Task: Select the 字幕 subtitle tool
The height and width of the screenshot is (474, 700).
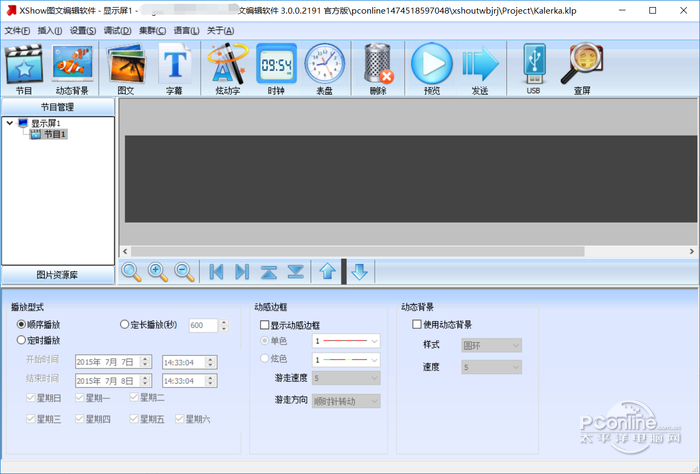Action: point(175,63)
